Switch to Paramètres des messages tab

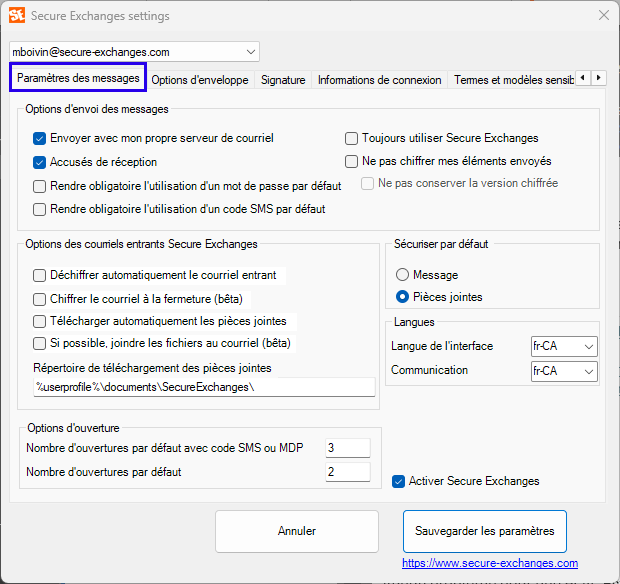[78, 78]
